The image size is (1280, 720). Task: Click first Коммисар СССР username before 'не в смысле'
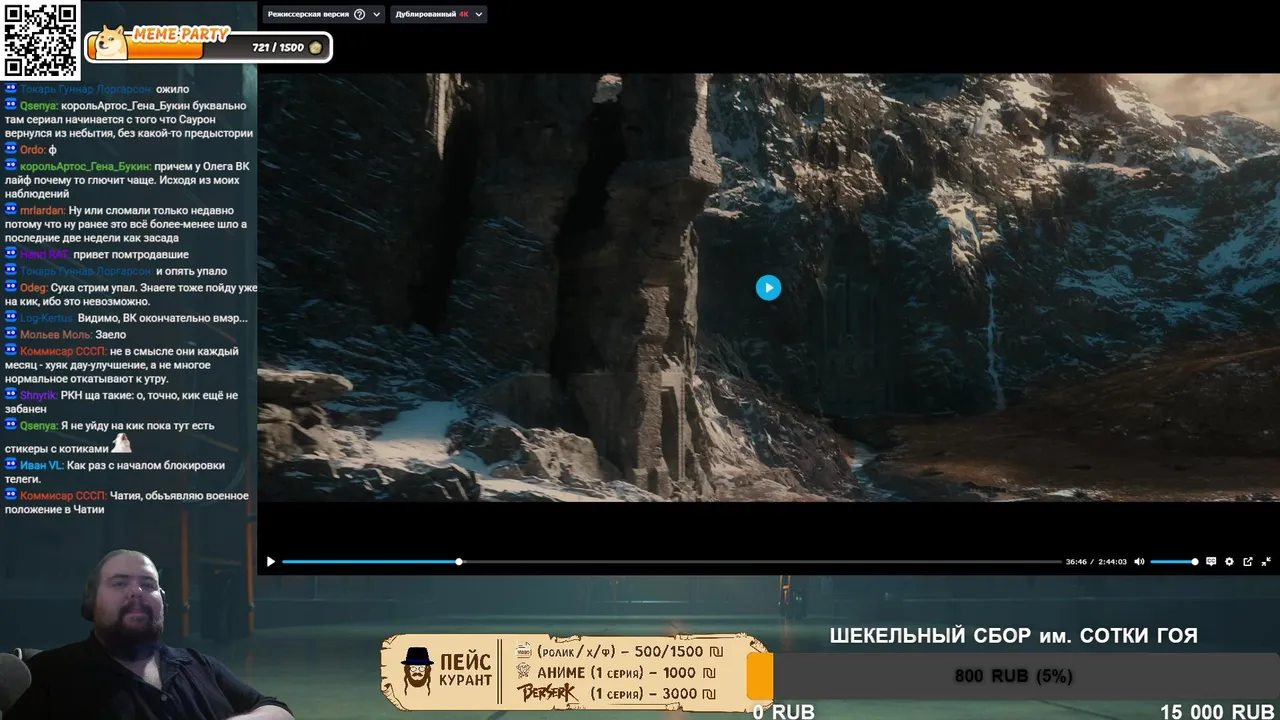63,351
